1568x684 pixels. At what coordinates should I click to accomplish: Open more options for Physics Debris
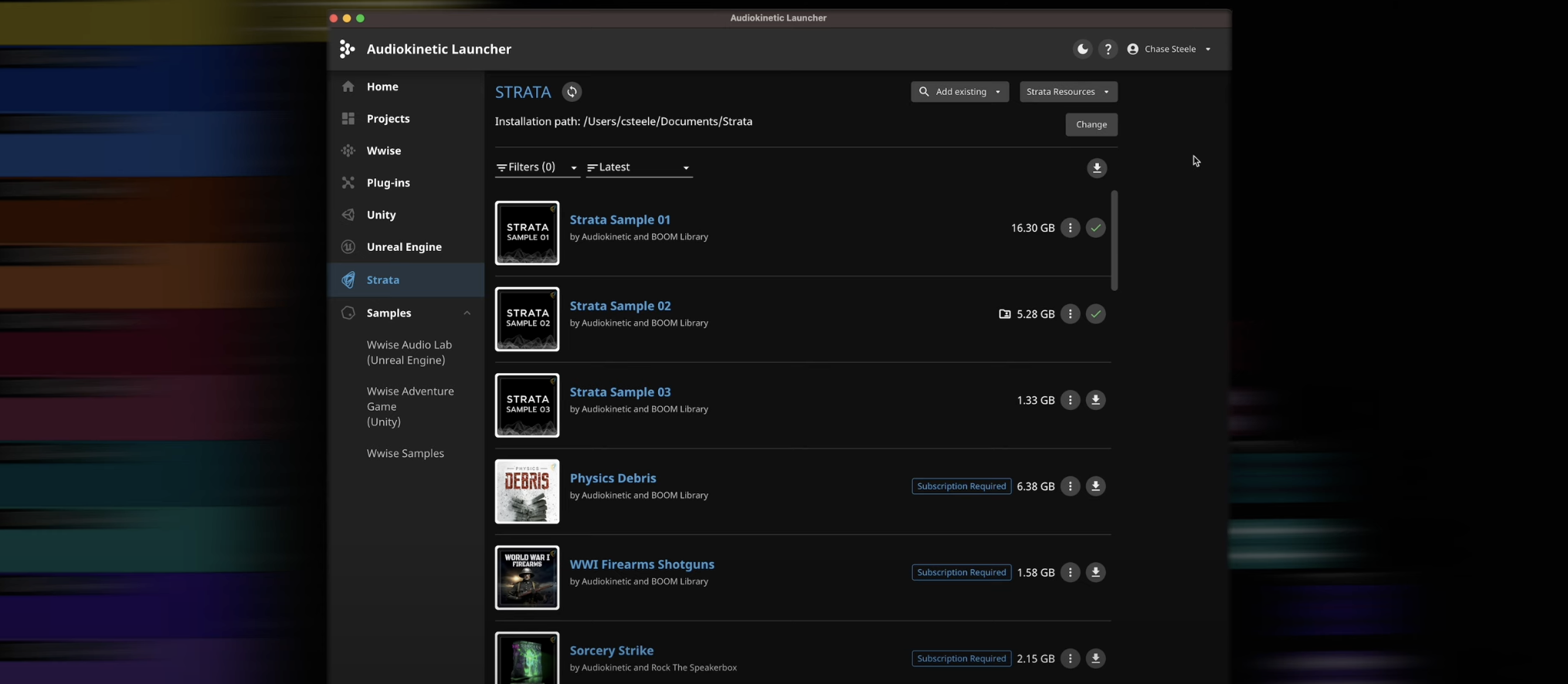click(1070, 486)
